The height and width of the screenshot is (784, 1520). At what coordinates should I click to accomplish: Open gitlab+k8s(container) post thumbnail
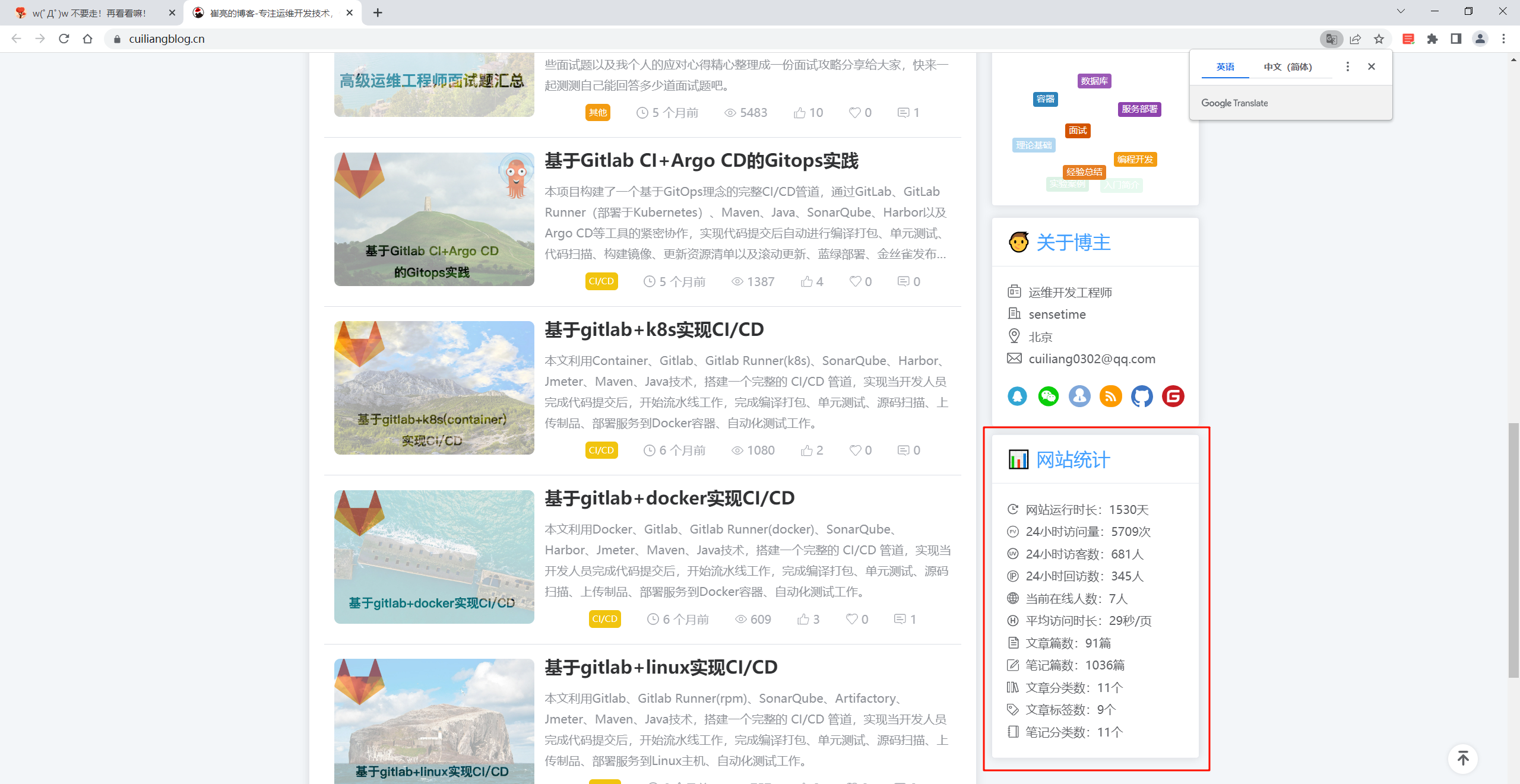(x=434, y=388)
